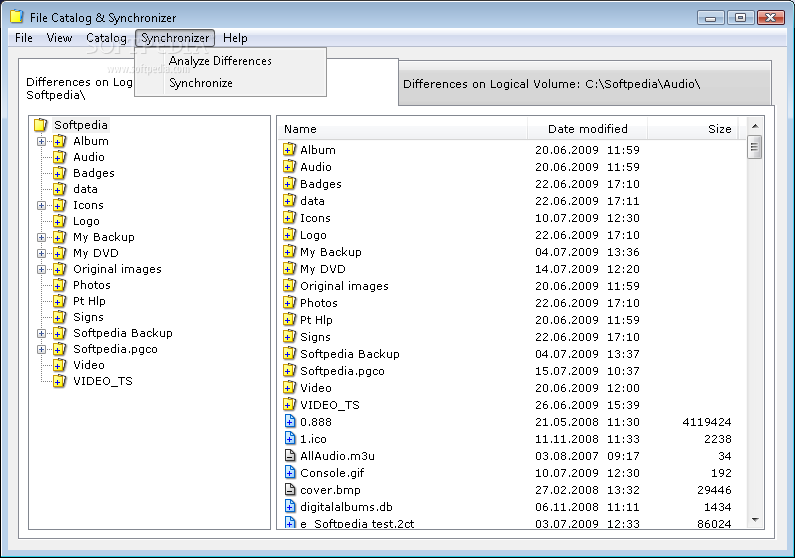The image size is (795, 558).
Task: Click Original images folder icon in file list
Action: pyautogui.click(x=289, y=286)
